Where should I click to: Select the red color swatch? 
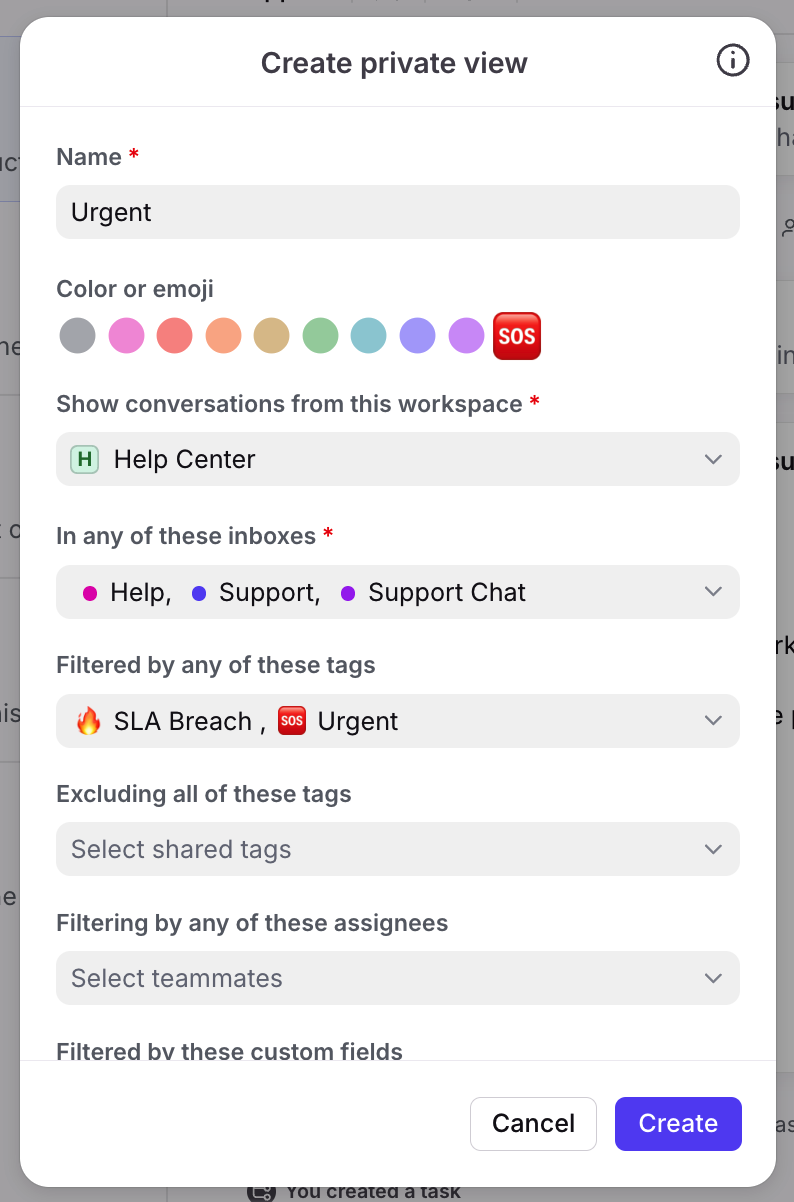click(x=175, y=336)
